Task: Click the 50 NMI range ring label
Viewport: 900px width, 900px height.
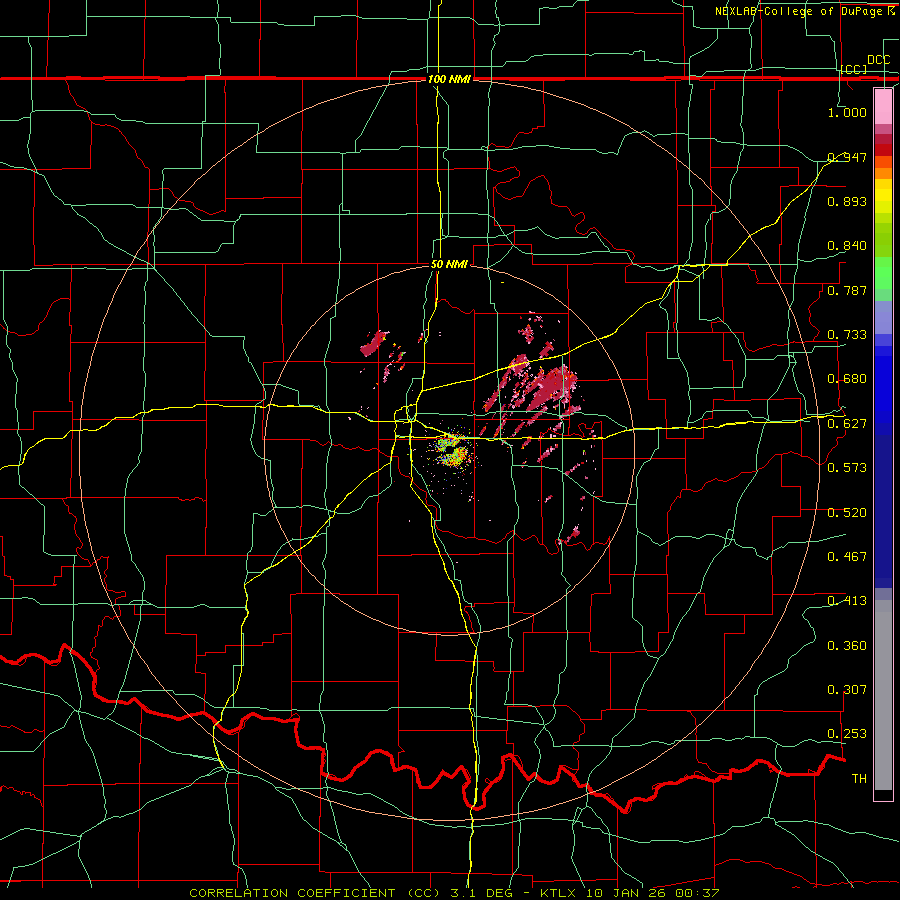Action: click(x=449, y=265)
